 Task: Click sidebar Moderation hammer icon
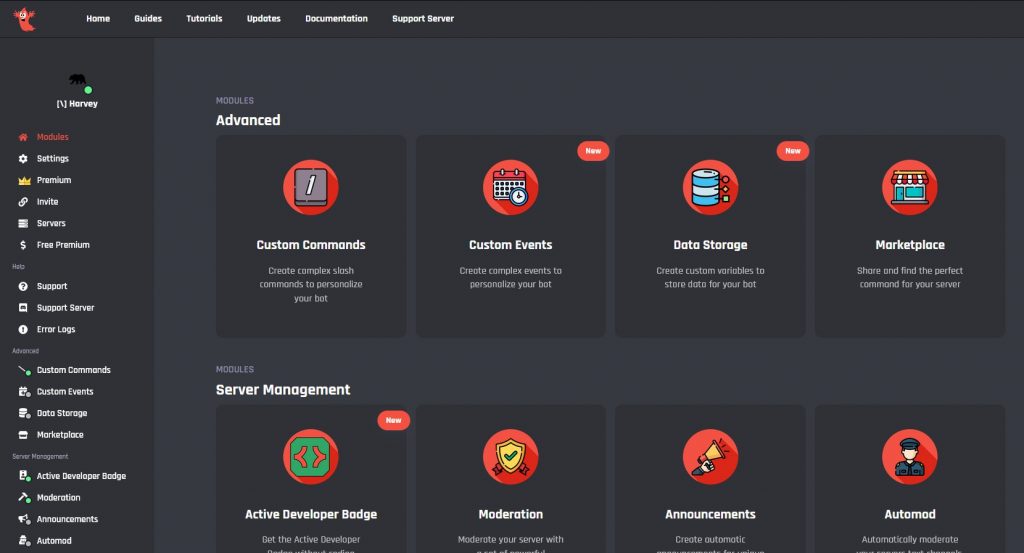coord(24,498)
